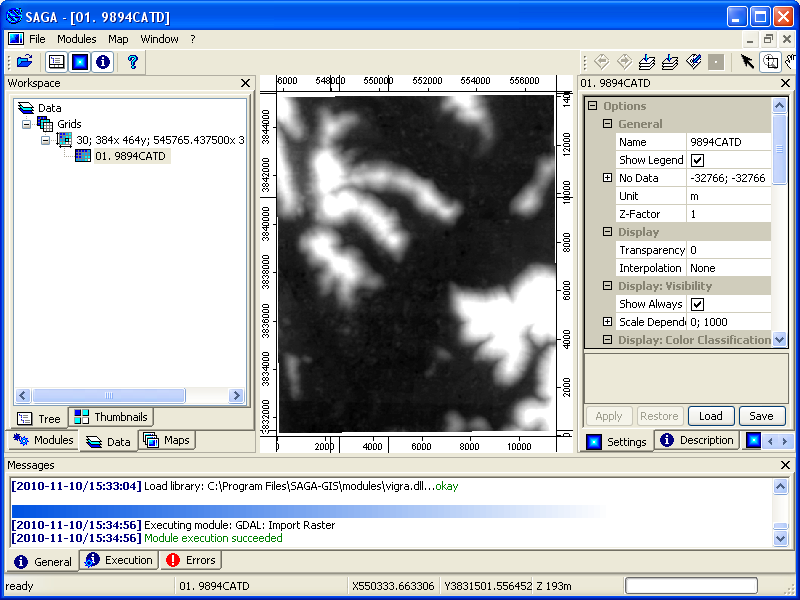Switch to the Execution messages tab
The width and height of the screenshot is (800, 600).
coord(118,560)
